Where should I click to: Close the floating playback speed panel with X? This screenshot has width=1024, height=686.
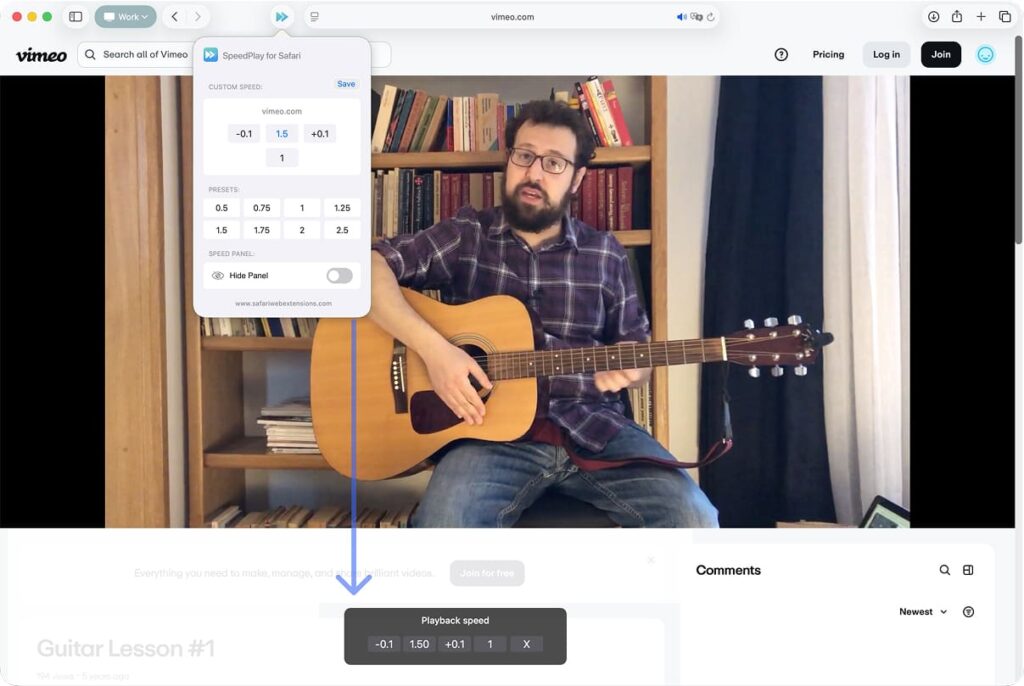(x=526, y=644)
